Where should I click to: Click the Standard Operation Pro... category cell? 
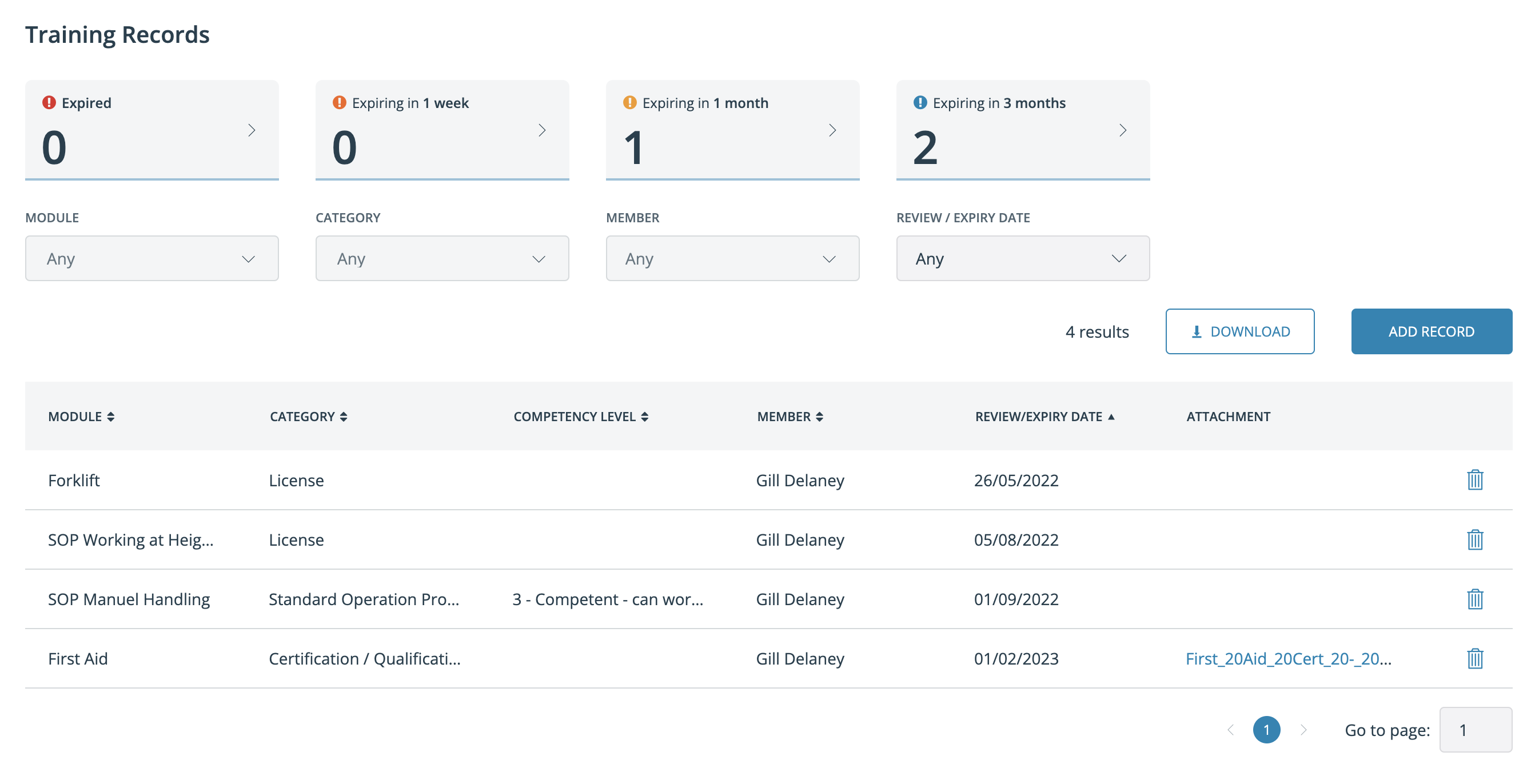click(364, 599)
